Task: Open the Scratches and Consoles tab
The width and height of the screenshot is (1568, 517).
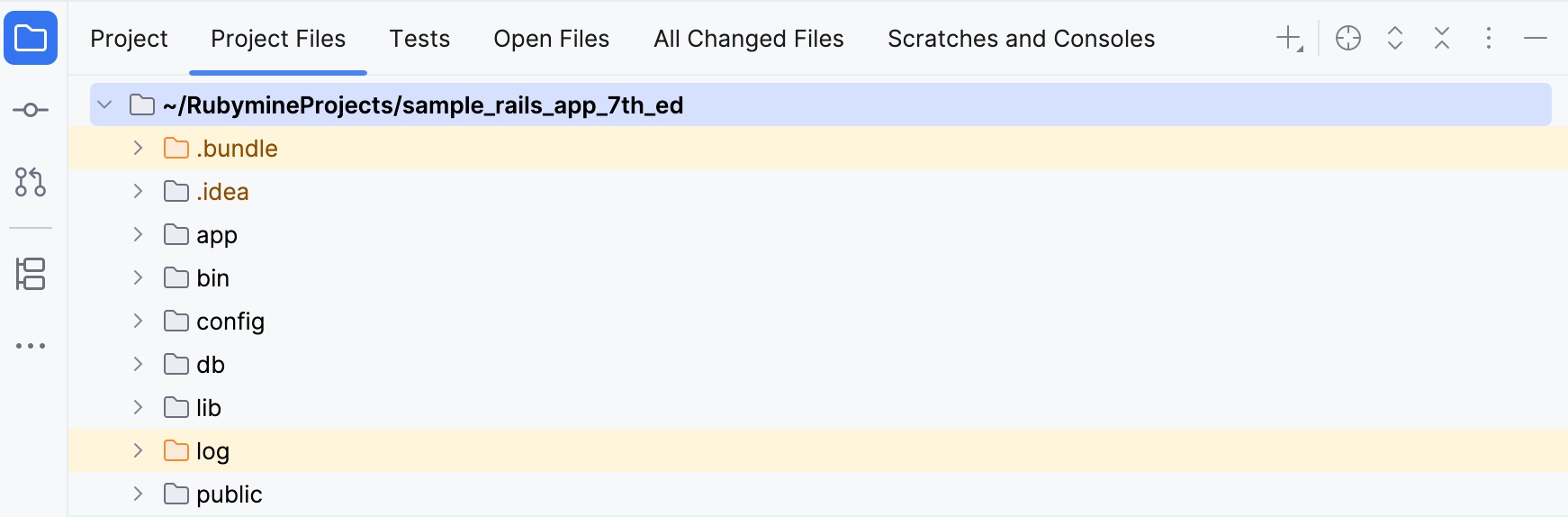Action: point(1021,39)
